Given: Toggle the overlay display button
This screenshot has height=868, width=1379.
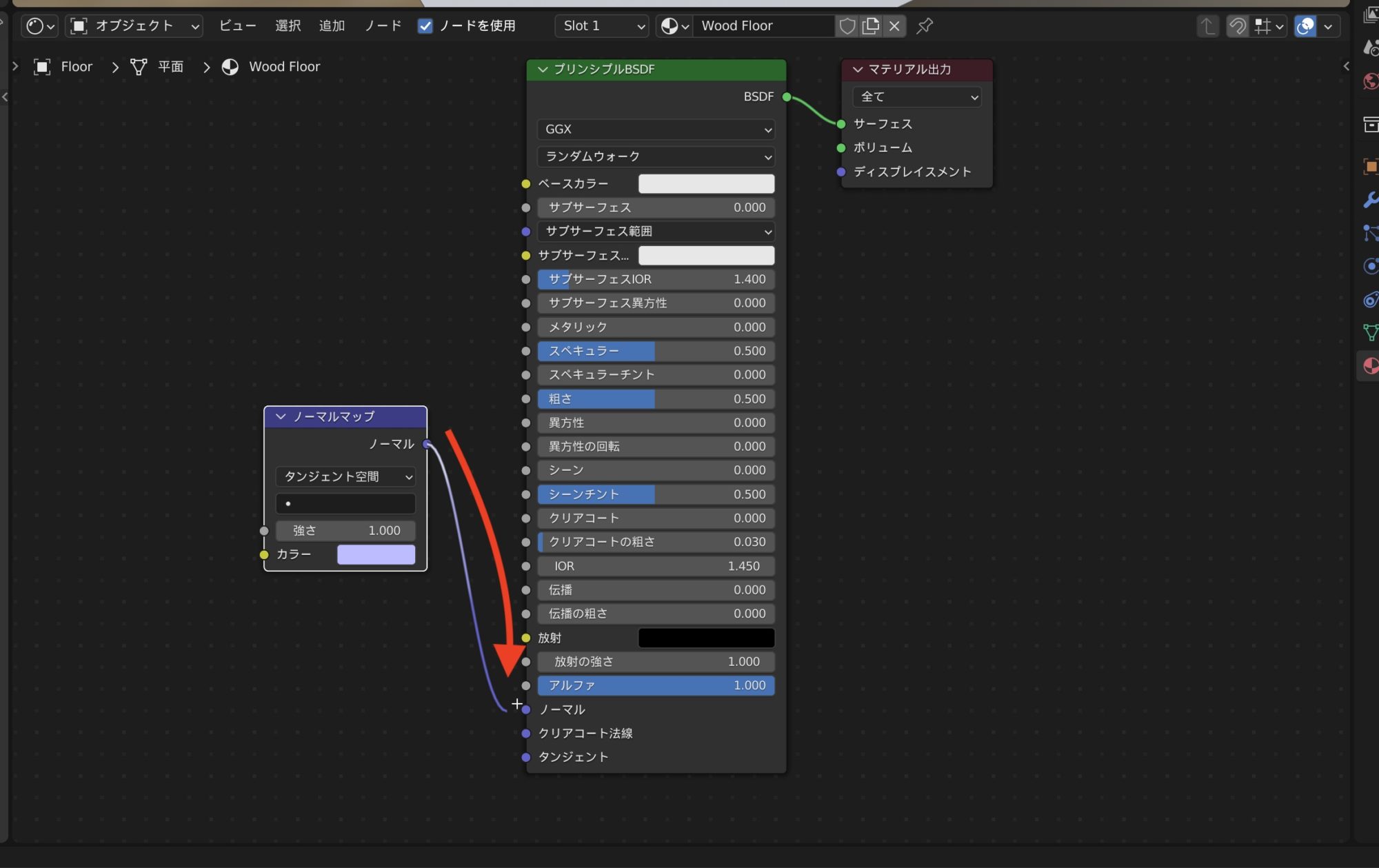Looking at the screenshot, I should pyautogui.click(x=1305, y=26).
